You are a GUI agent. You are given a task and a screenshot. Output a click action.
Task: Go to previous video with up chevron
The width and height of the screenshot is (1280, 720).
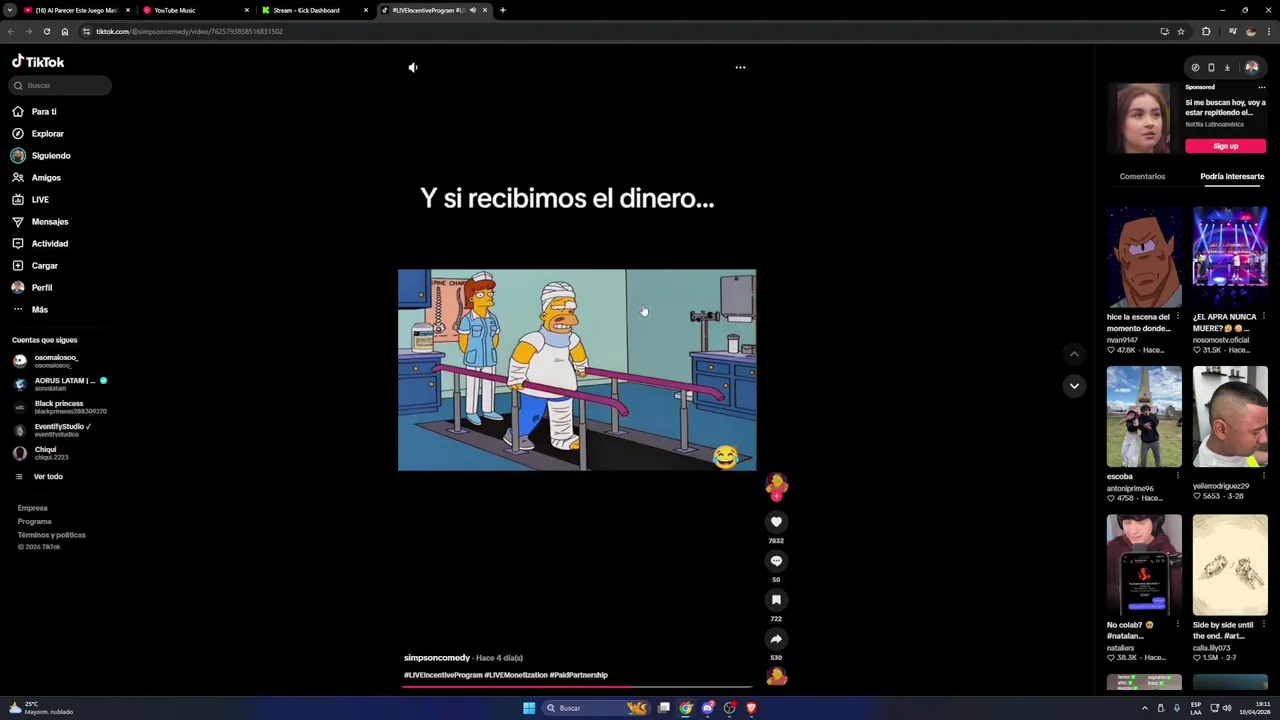1074,354
